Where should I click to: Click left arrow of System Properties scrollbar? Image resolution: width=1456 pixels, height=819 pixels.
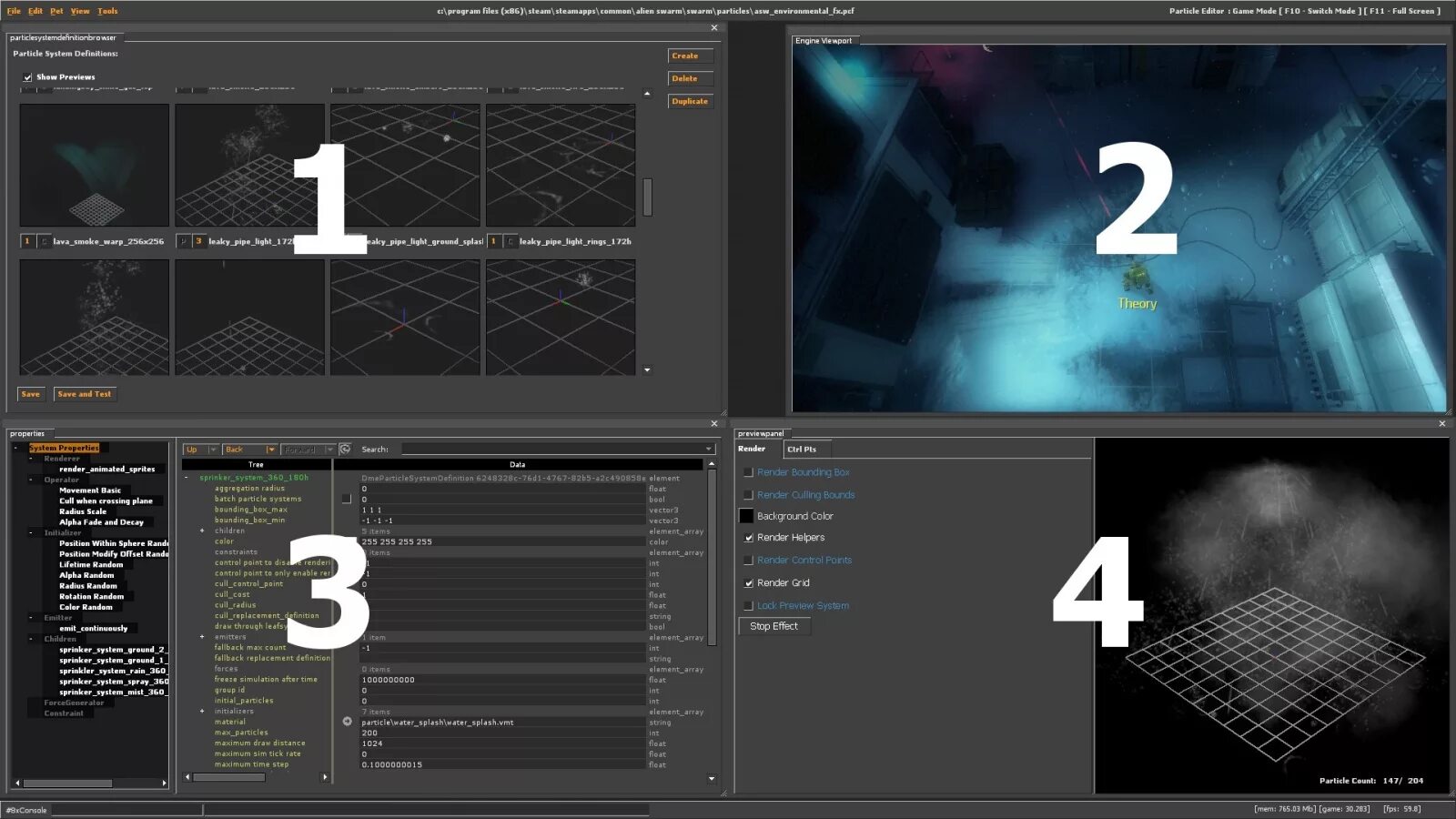17,783
